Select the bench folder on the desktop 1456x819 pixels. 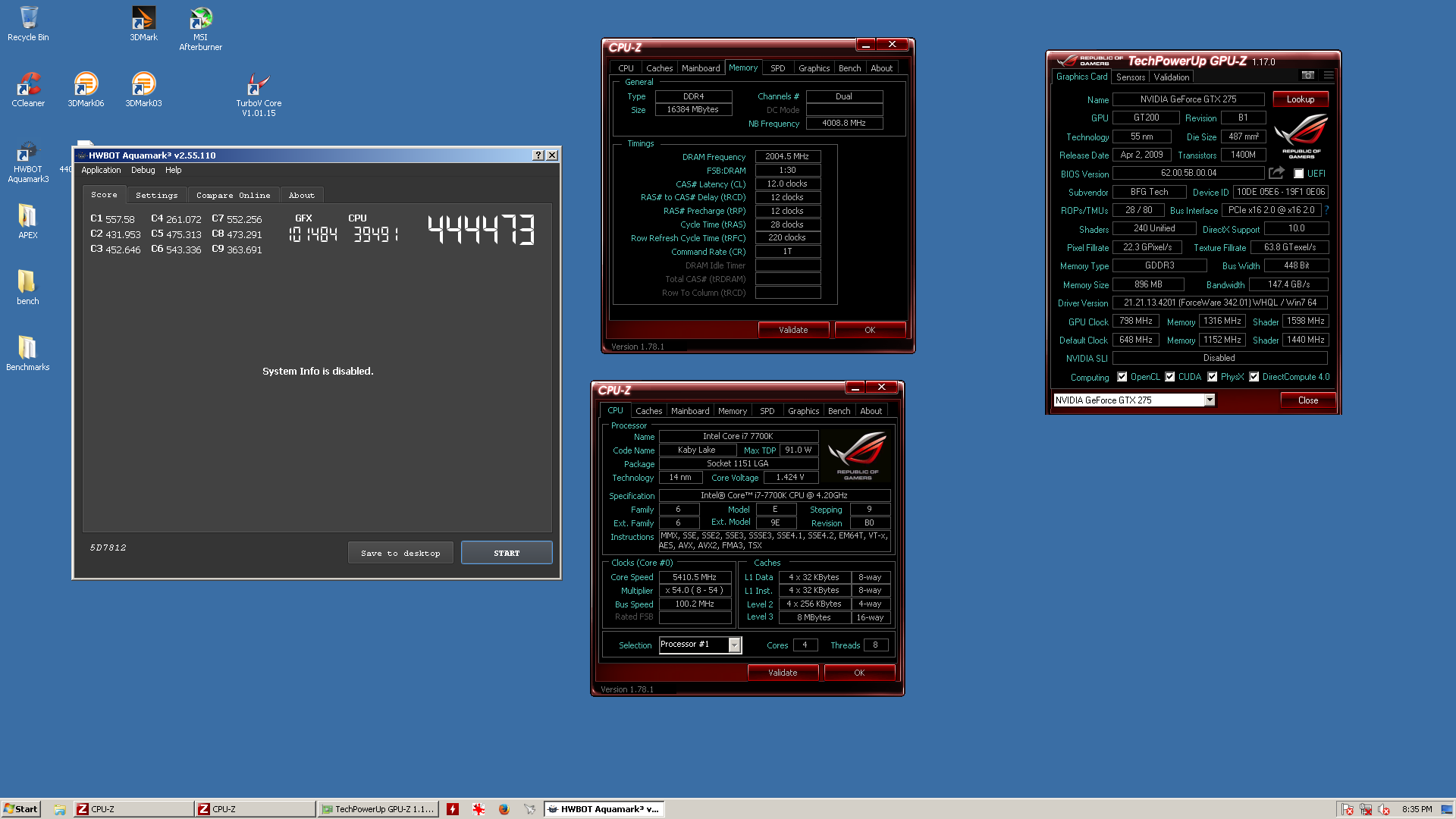pyautogui.click(x=28, y=287)
